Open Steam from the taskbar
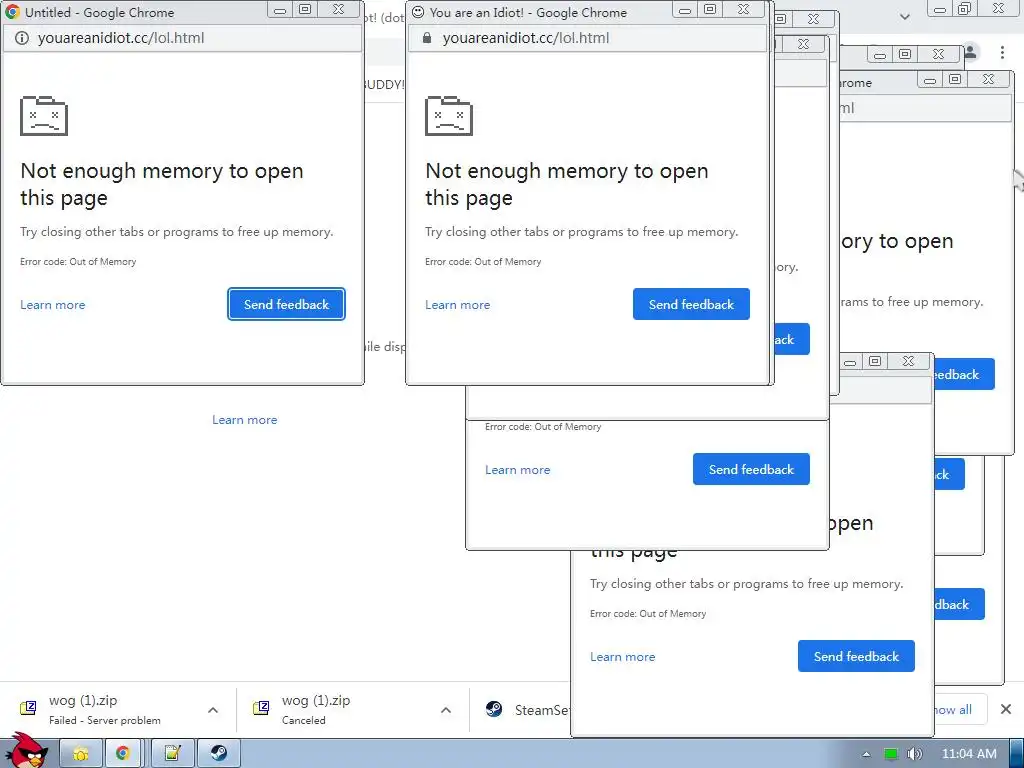 pos(219,753)
